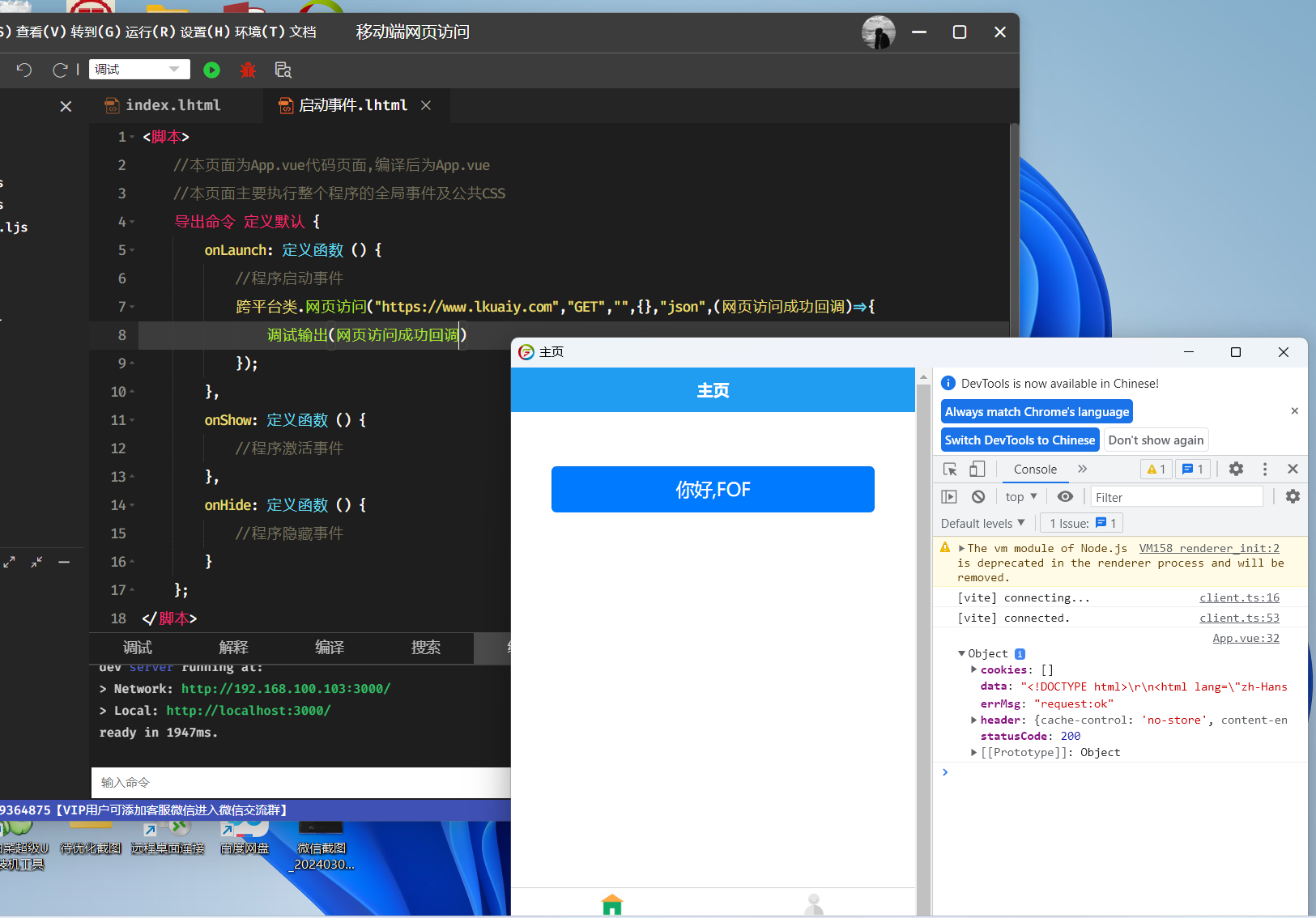Open the 查看(V) menu

coord(40,32)
